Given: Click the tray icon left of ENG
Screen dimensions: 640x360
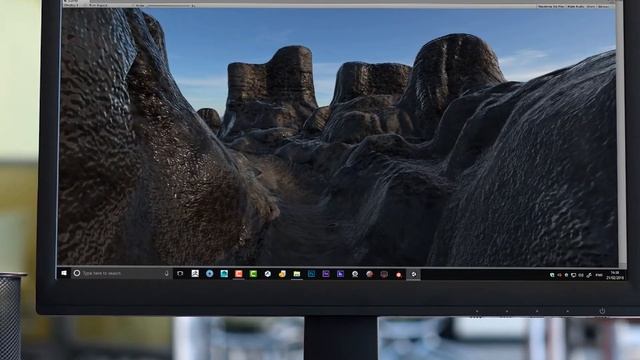Looking at the screenshot, I should [x=589, y=276].
